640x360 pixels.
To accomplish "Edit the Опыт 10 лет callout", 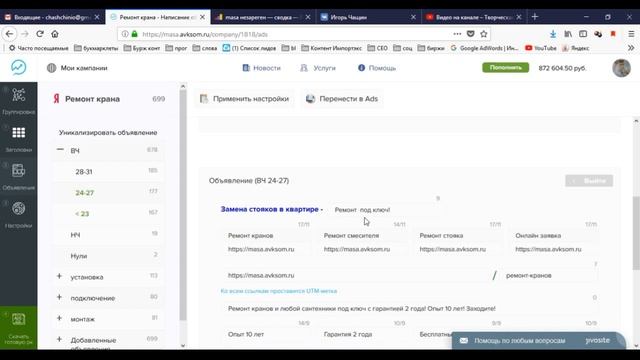I will pyautogui.click(x=266, y=334).
